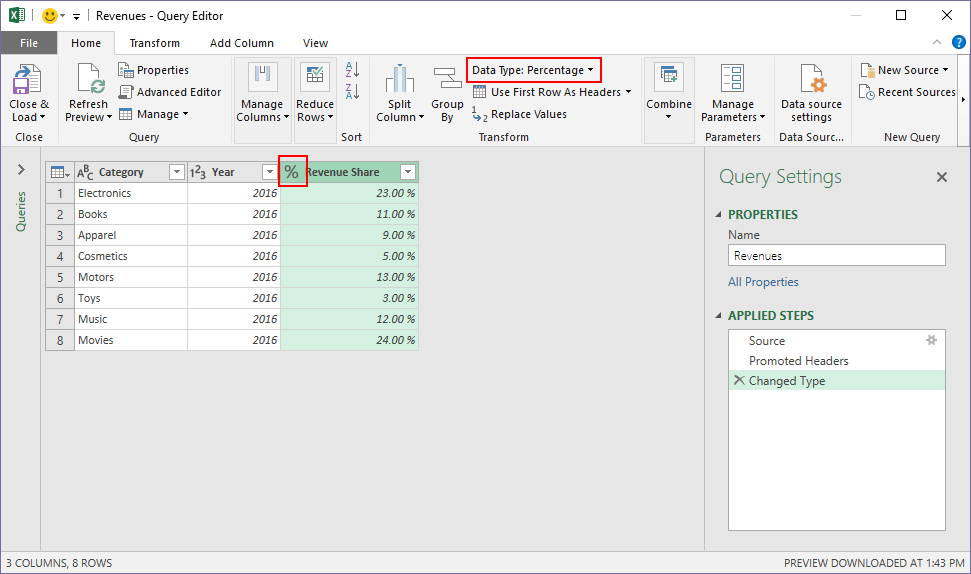Click the 24.00 % cell for Movies
971x574 pixels.
point(349,340)
